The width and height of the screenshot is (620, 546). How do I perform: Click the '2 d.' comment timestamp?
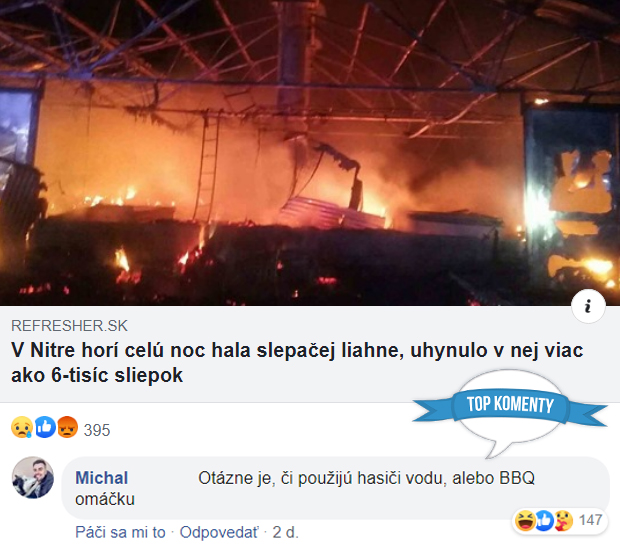click(x=285, y=532)
